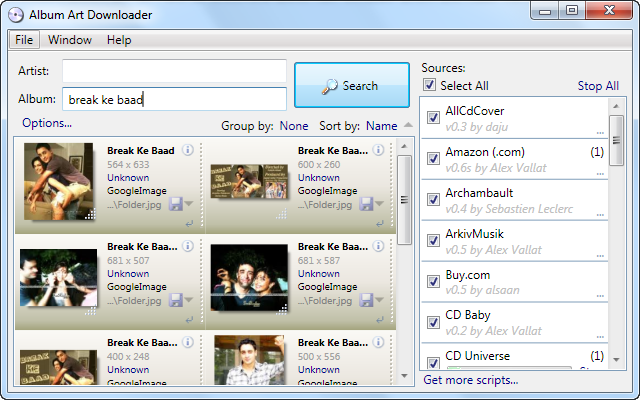Click the sources list scroll up arrow
Viewport: 640px width, 400px height.
click(x=616, y=106)
